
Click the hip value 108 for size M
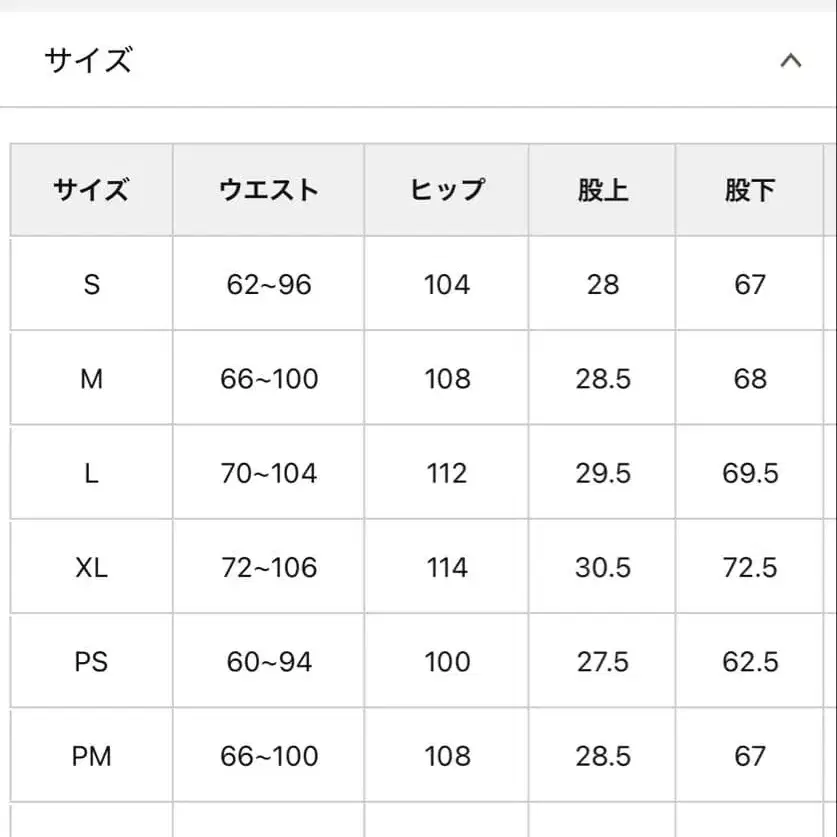[x=446, y=378]
